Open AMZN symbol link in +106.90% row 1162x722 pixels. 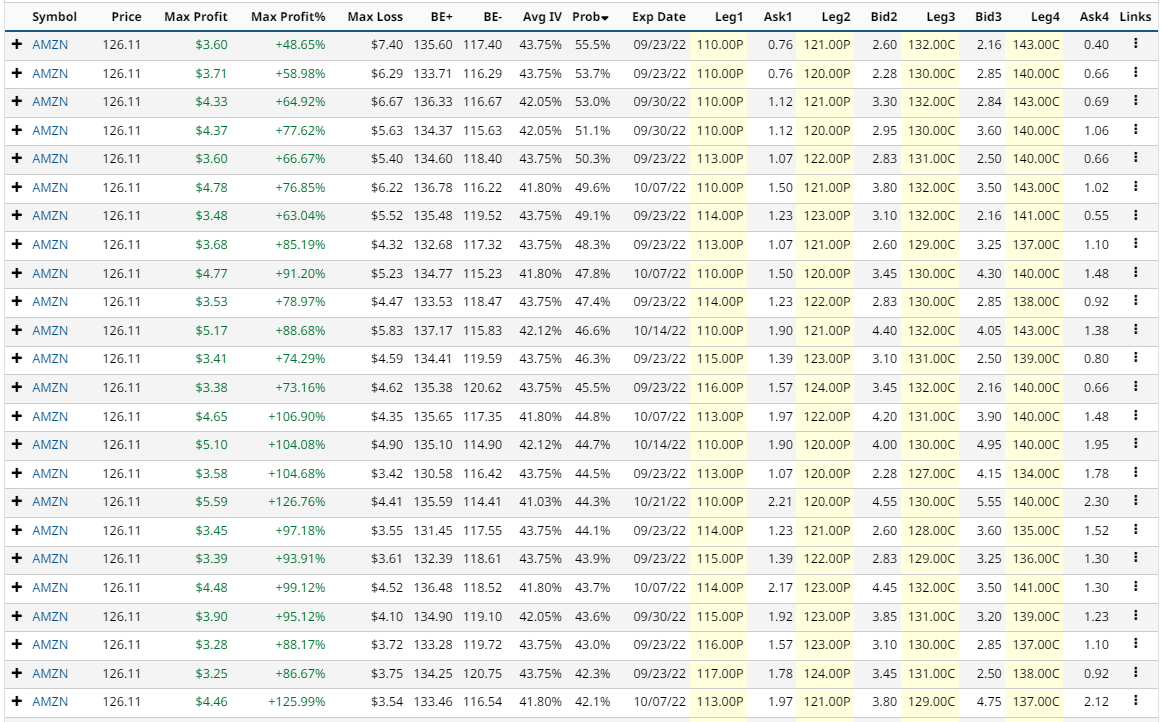[50, 417]
